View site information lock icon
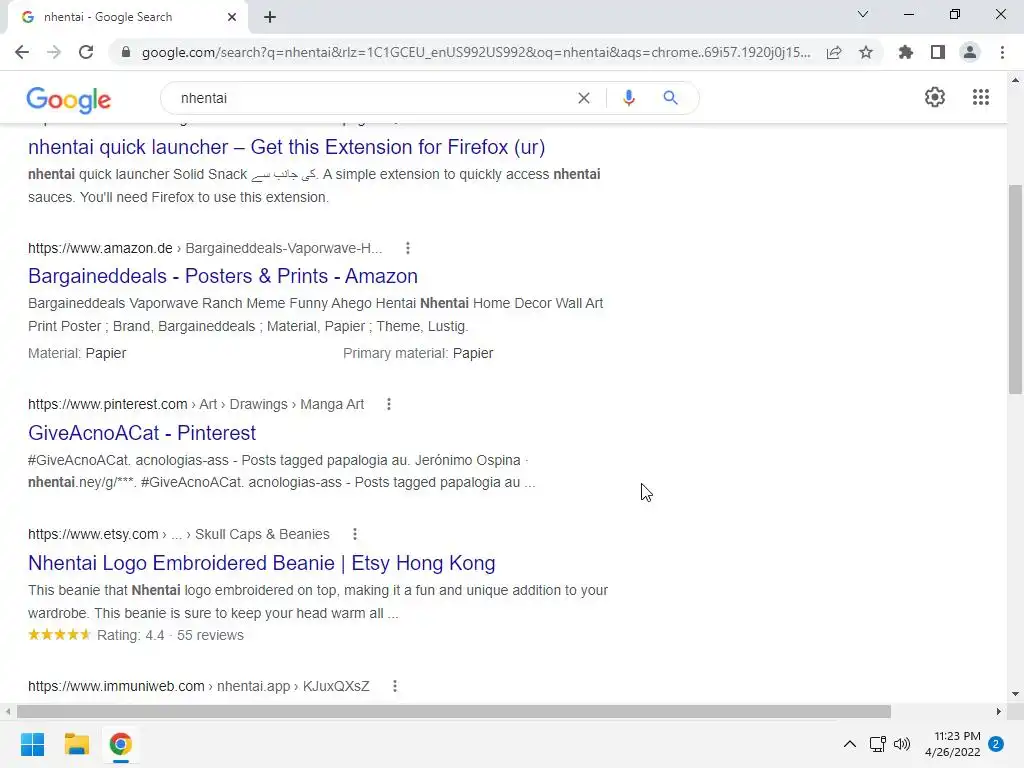1024x768 pixels. coord(126,52)
